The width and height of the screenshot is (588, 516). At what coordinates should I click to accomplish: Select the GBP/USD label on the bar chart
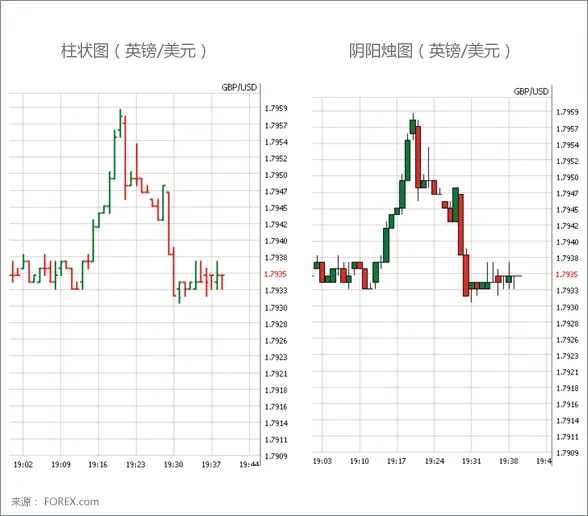click(239, 87)
